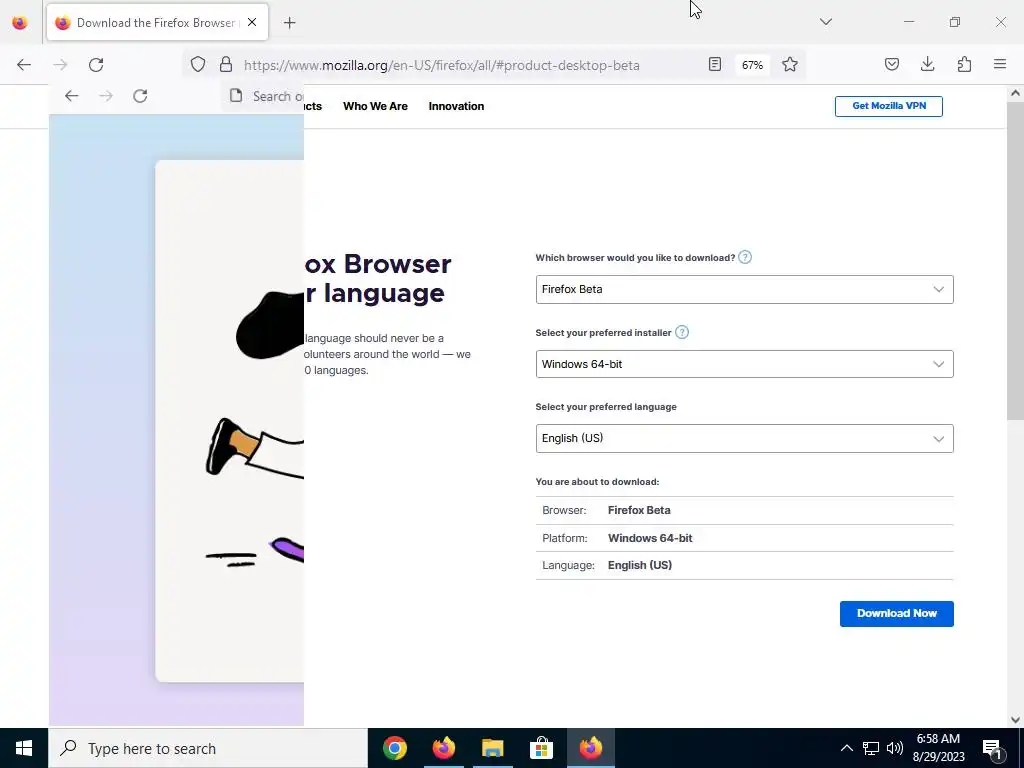Click the Browser: Firefox Beta summary row
This screenshot has height=768, width=1024.
[x=744, y=511]
